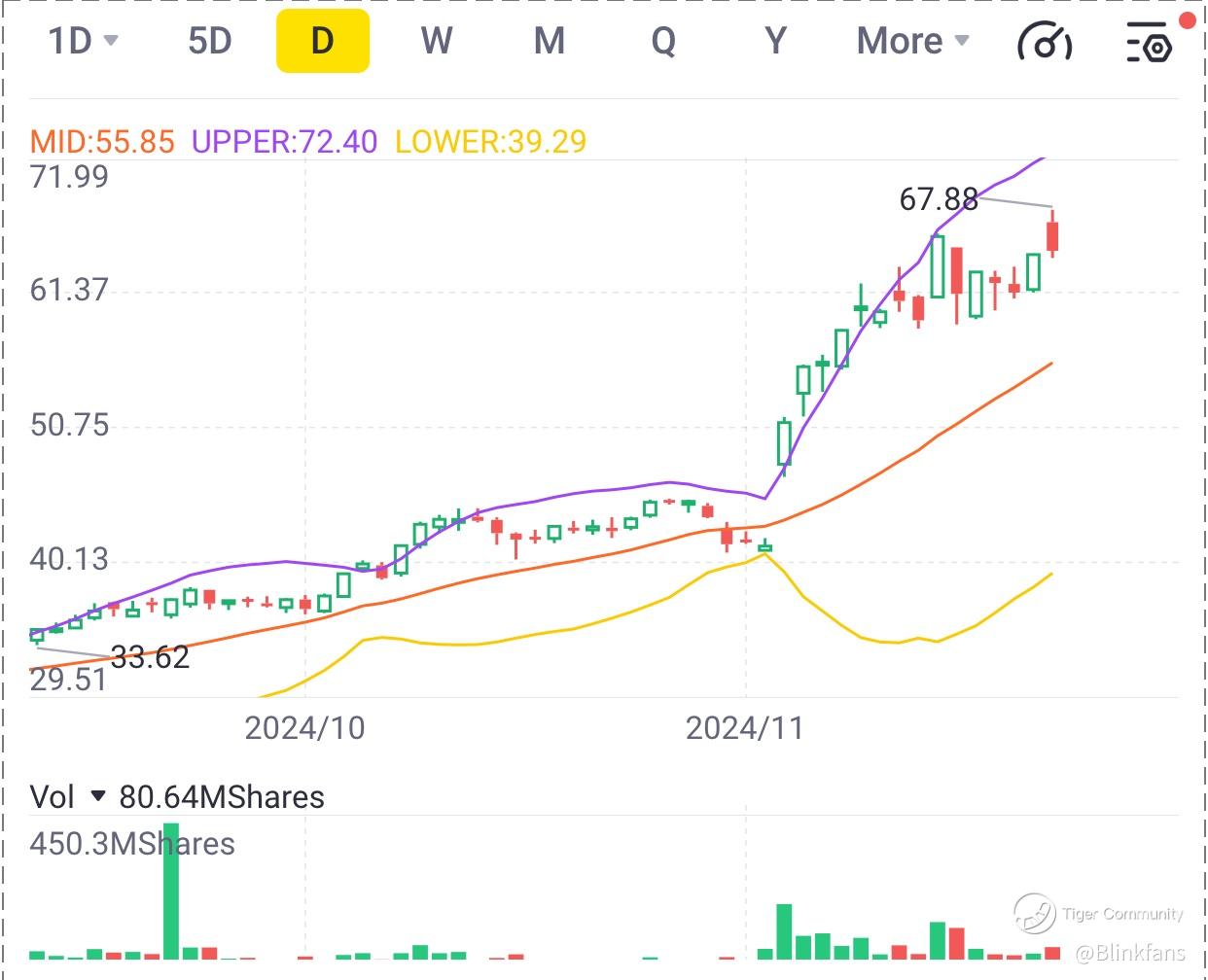Click the 40.13 price axis label

(69, 560)
